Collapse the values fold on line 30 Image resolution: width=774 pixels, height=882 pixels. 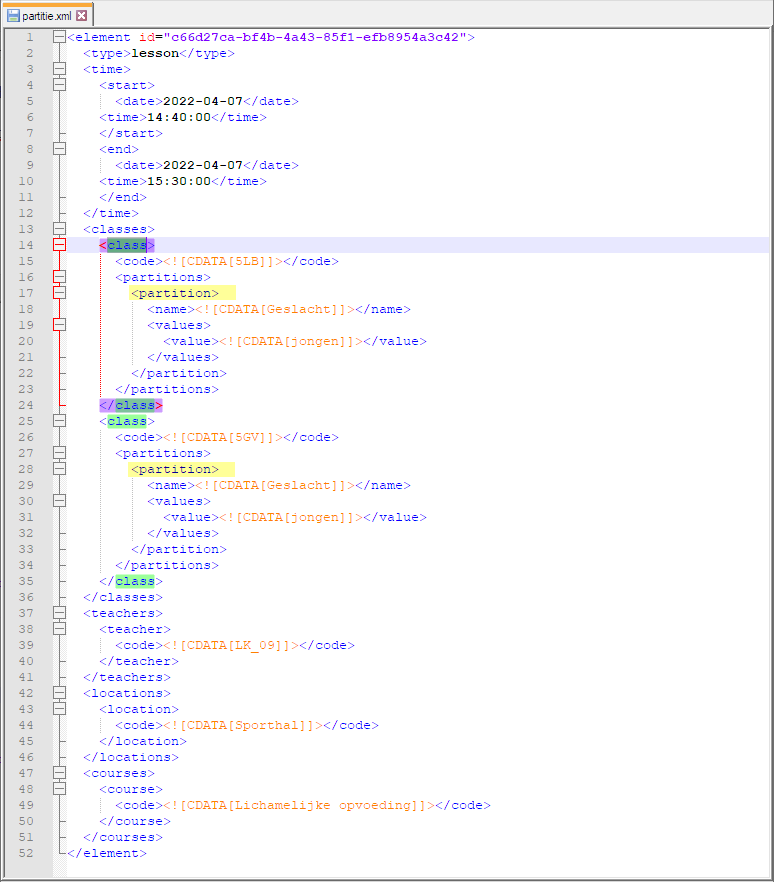pos(59,501)
